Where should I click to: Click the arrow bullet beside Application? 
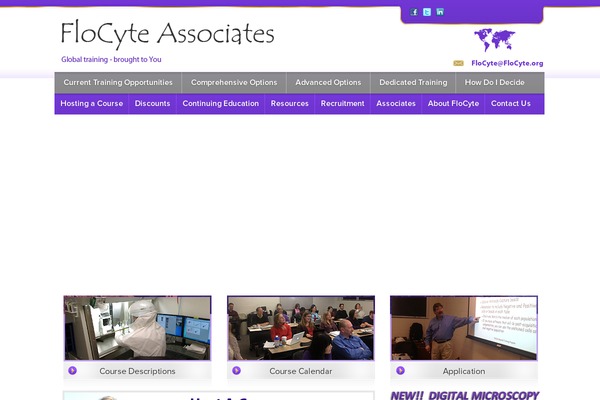400,371
